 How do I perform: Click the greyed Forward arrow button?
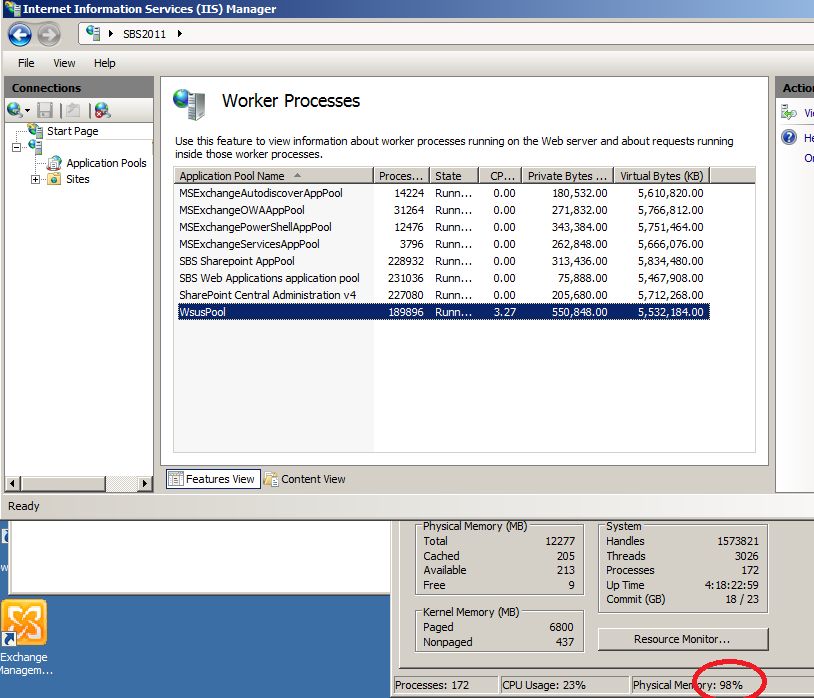49,35
